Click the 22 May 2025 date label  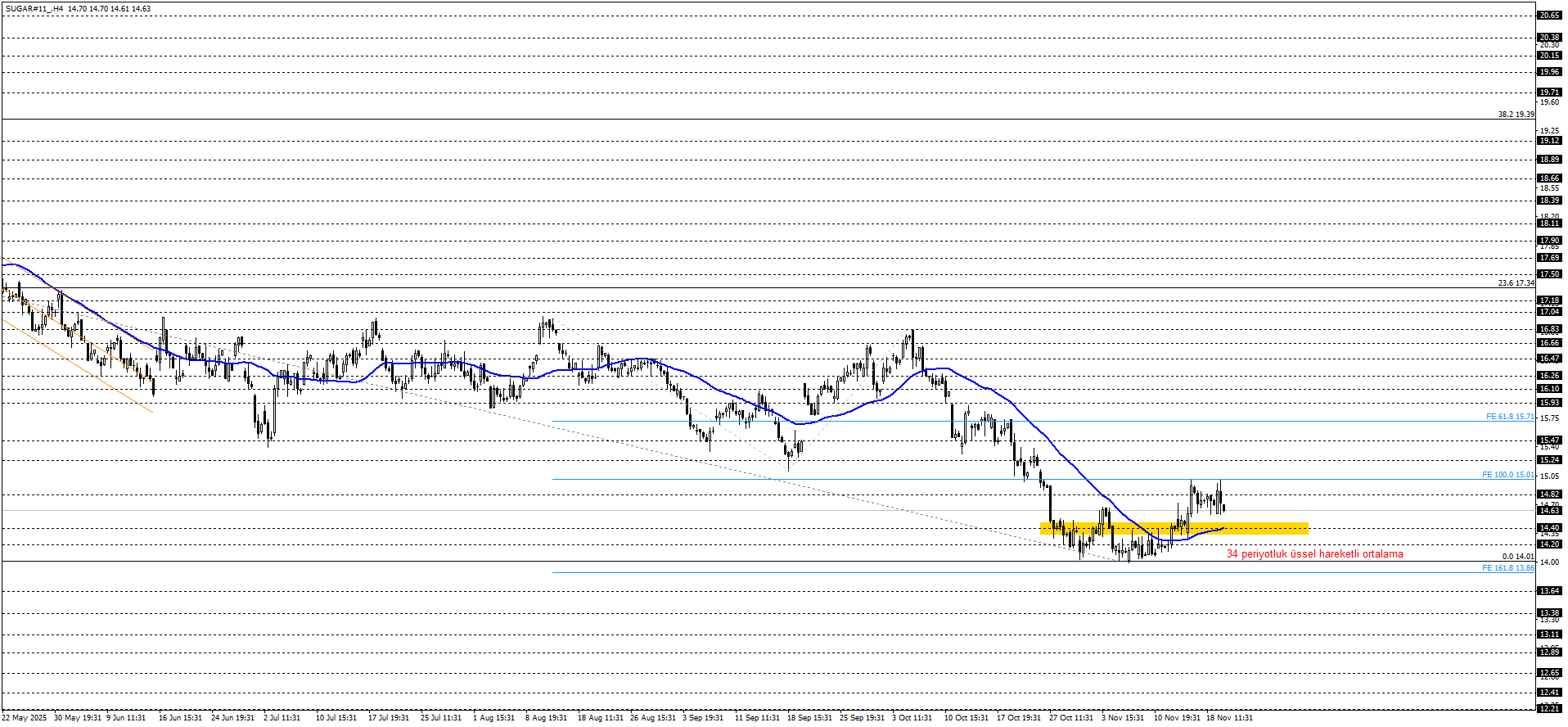pyautogui.click(x=25, y=718)
